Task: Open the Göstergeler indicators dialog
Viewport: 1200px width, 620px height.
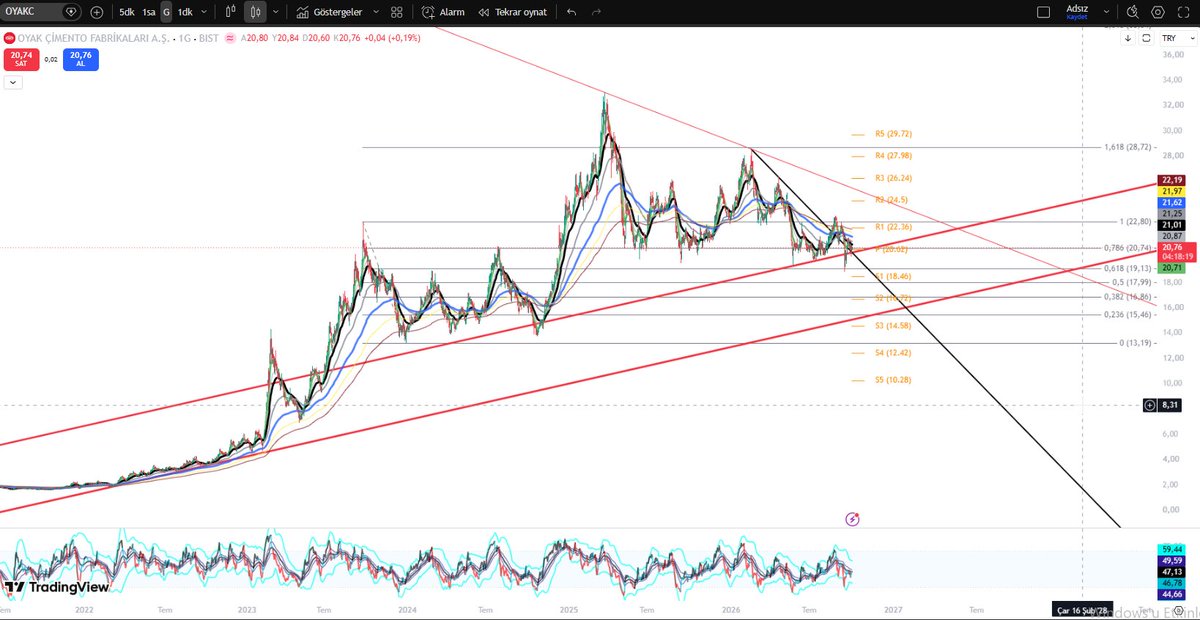Action: pos(329,12)
